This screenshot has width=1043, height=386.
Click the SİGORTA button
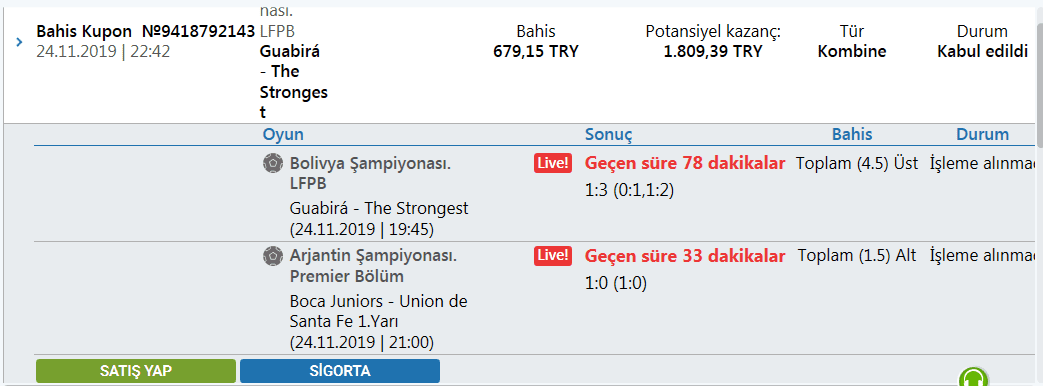click(340, 371)
